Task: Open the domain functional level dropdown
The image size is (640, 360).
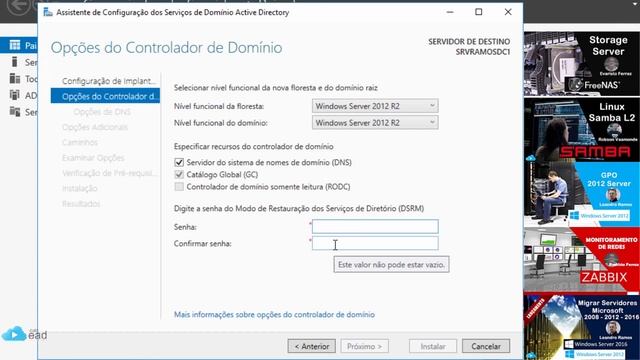Action: [375, 122]
